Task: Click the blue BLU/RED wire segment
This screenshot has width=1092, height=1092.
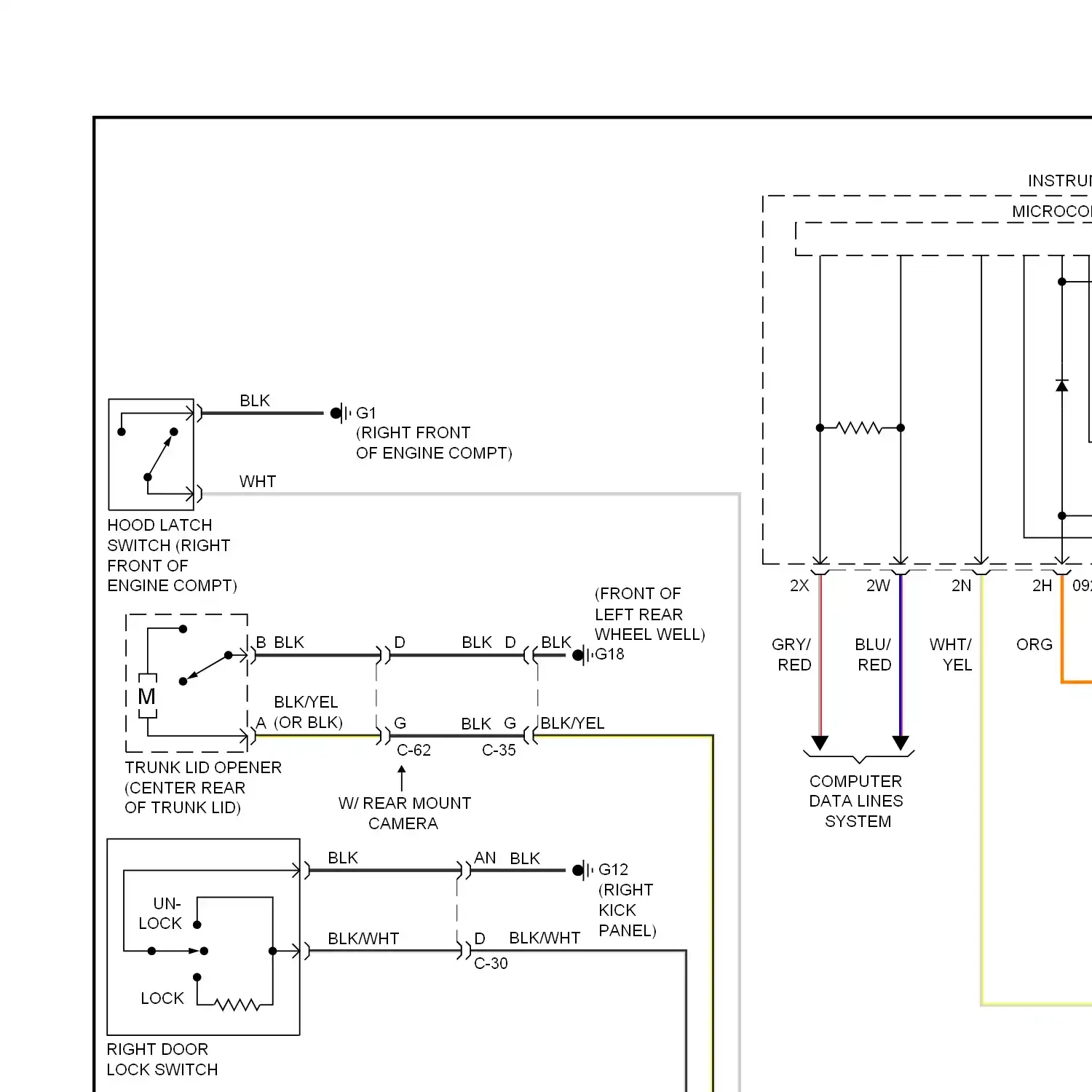Action: click(x=901, y=655)
